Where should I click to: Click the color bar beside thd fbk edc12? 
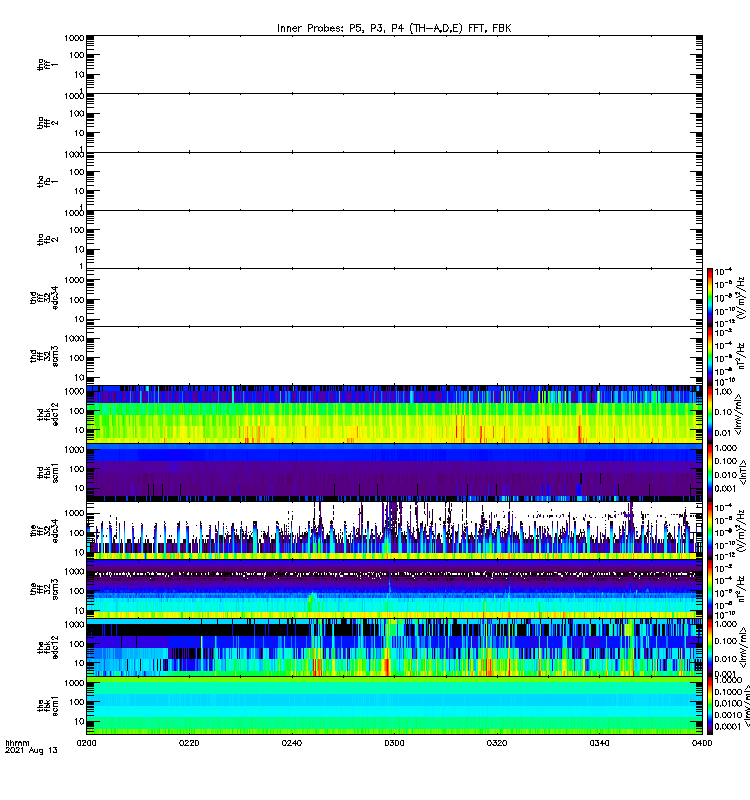[x=710, y=414]
